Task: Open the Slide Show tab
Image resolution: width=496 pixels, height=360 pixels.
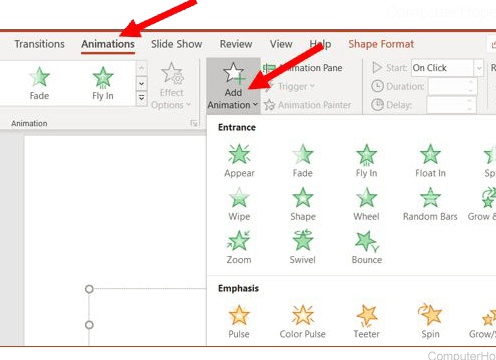Action: pyautogui.click(x=176, y=44)
